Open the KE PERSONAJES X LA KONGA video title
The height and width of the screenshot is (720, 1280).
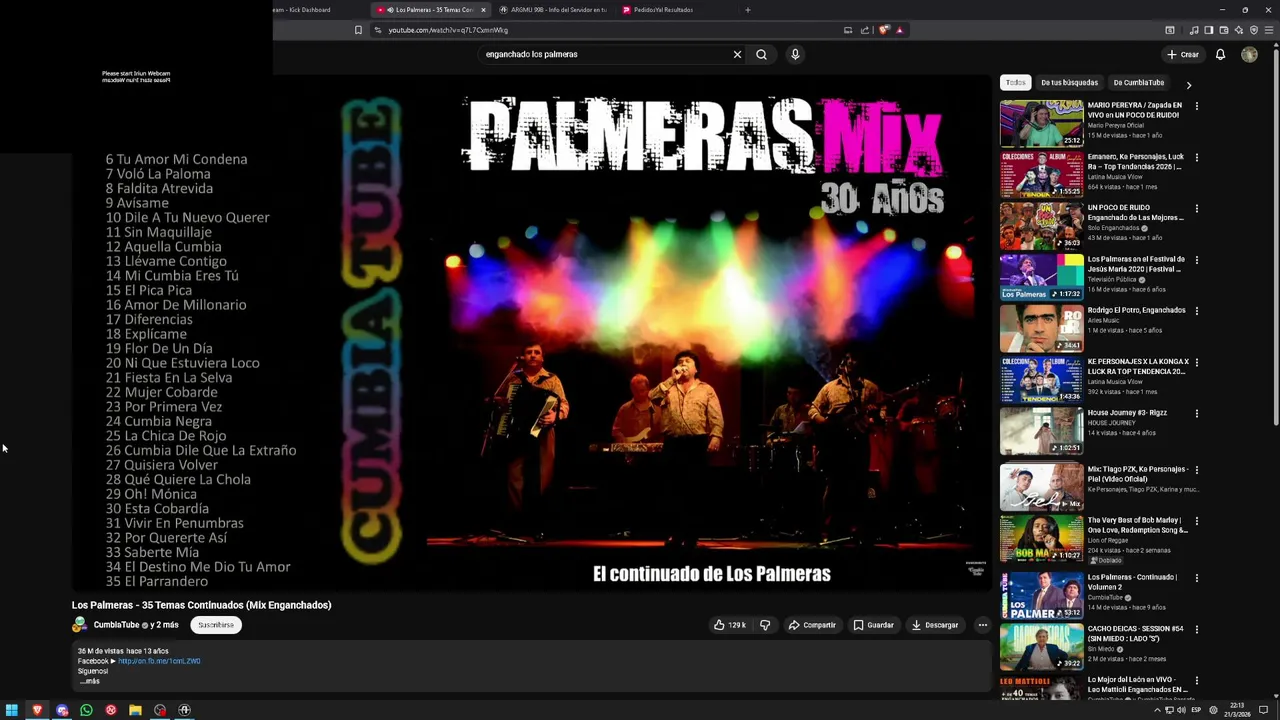pyautogui.click(x=1136, y=366)
